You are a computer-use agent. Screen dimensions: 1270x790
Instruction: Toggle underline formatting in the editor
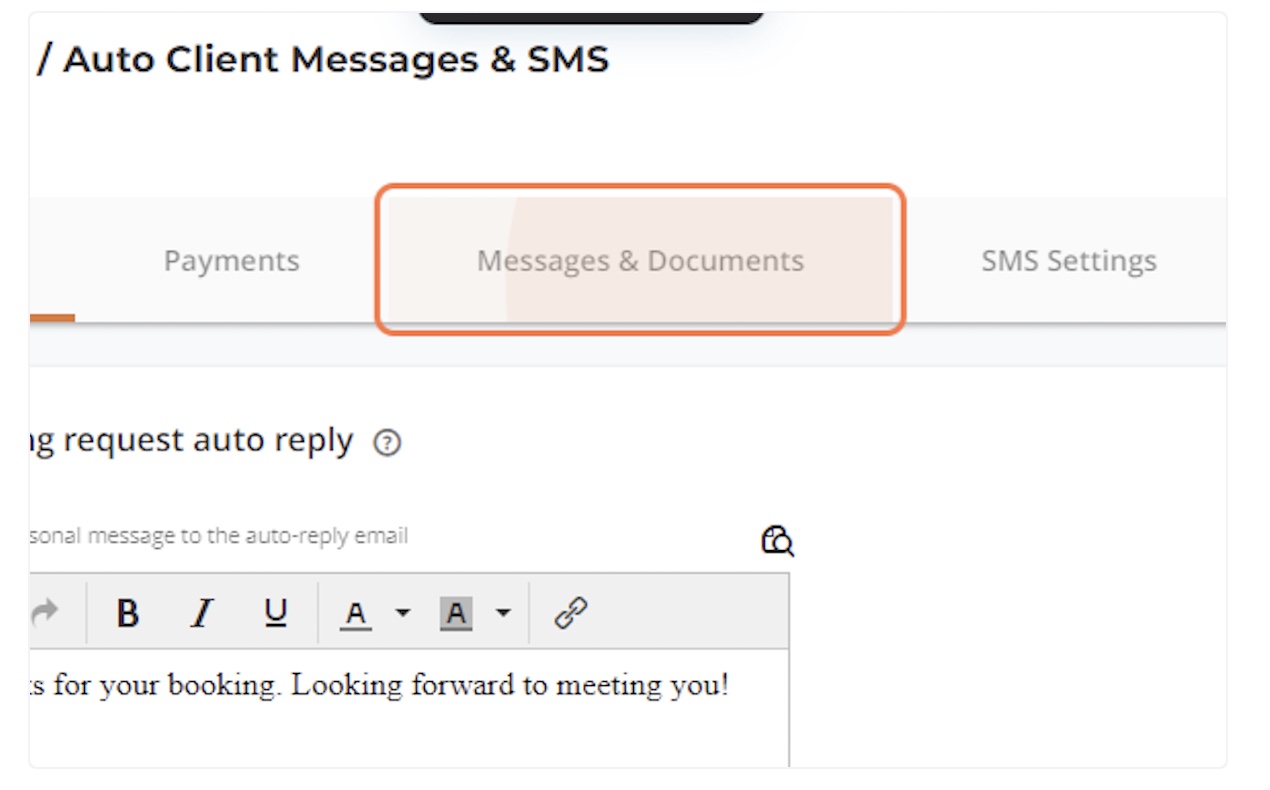tap(276, 612)
